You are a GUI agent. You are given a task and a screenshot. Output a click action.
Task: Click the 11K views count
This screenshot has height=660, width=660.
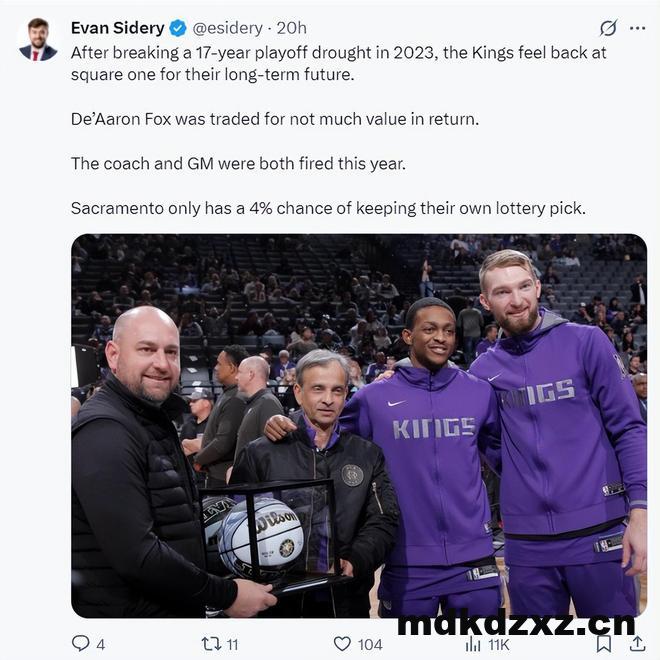click(x=499, y=644)
